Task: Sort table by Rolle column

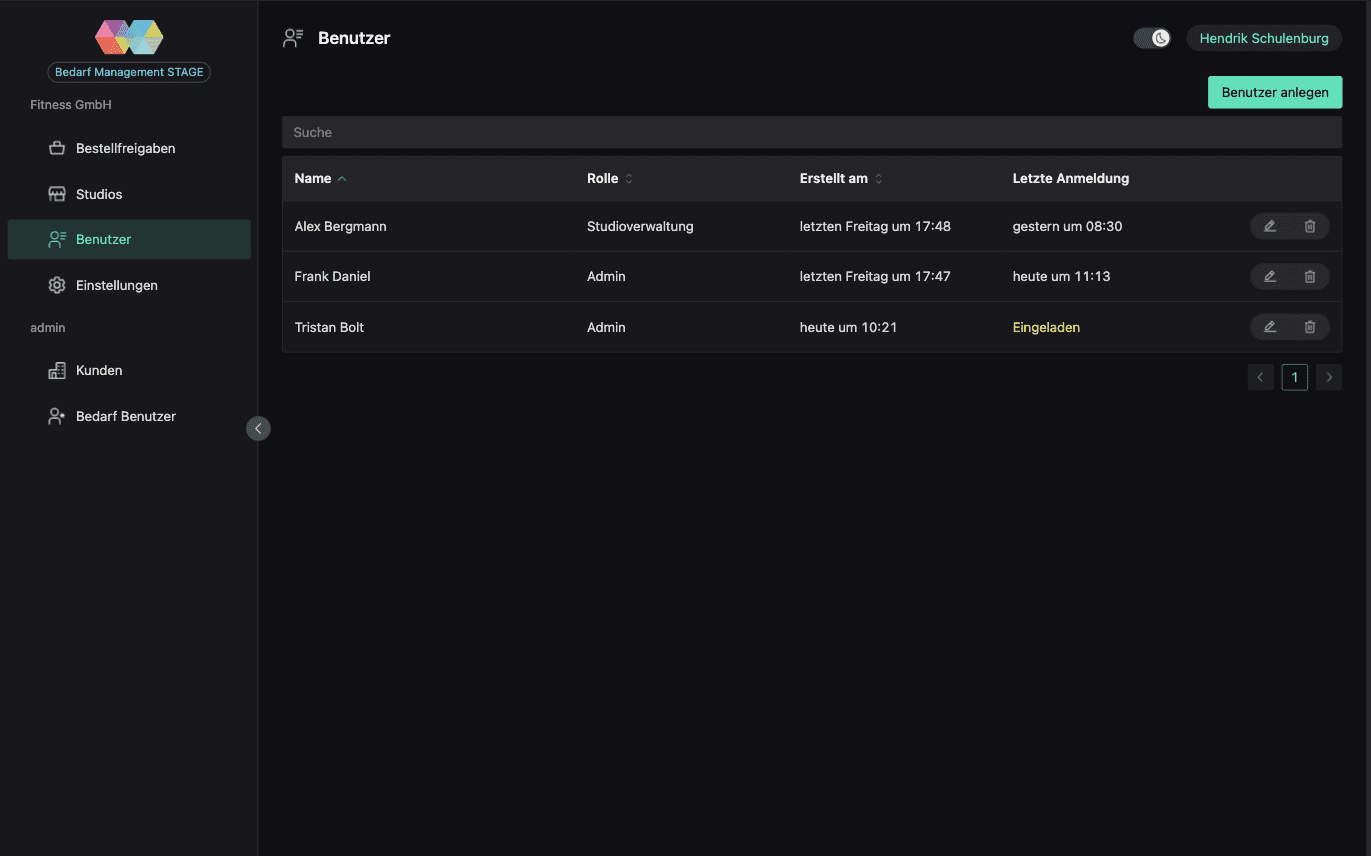Action: coord(610,178)
